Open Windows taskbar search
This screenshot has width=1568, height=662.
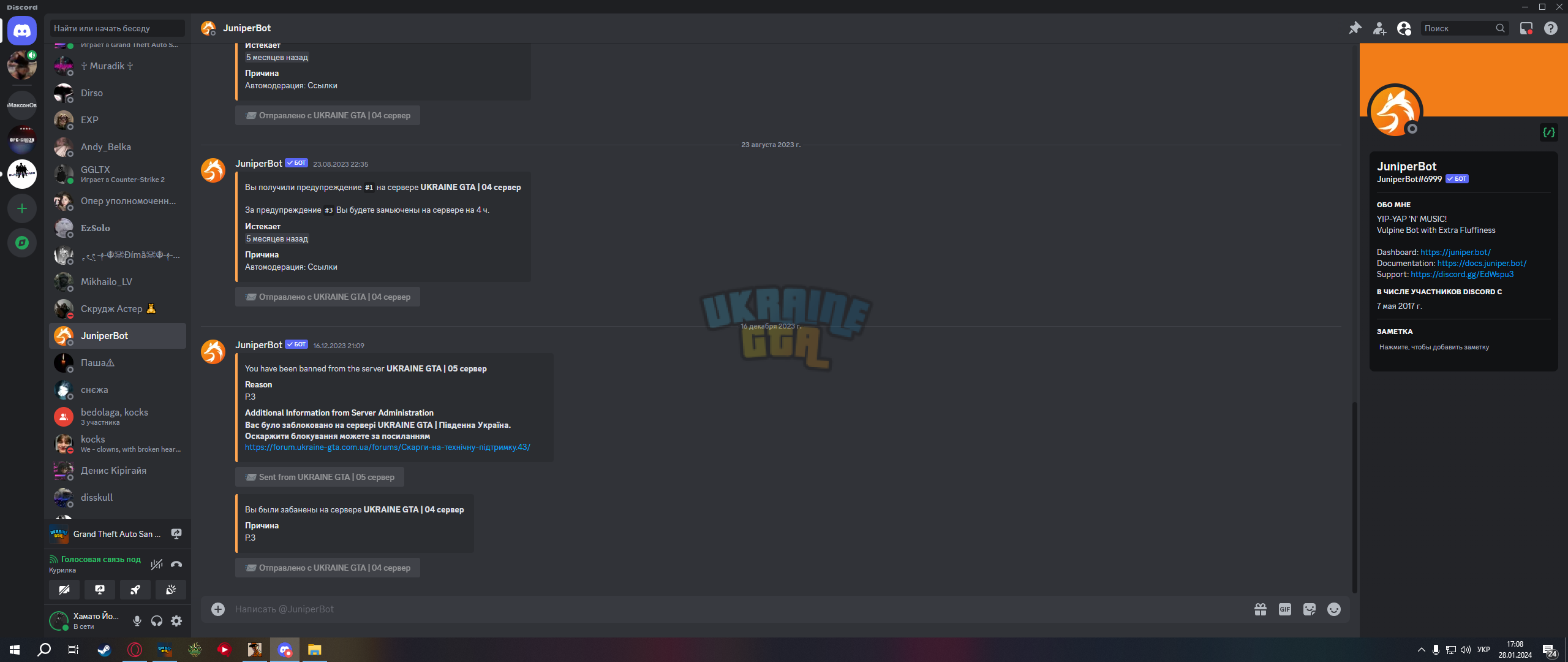pos(44,650)
